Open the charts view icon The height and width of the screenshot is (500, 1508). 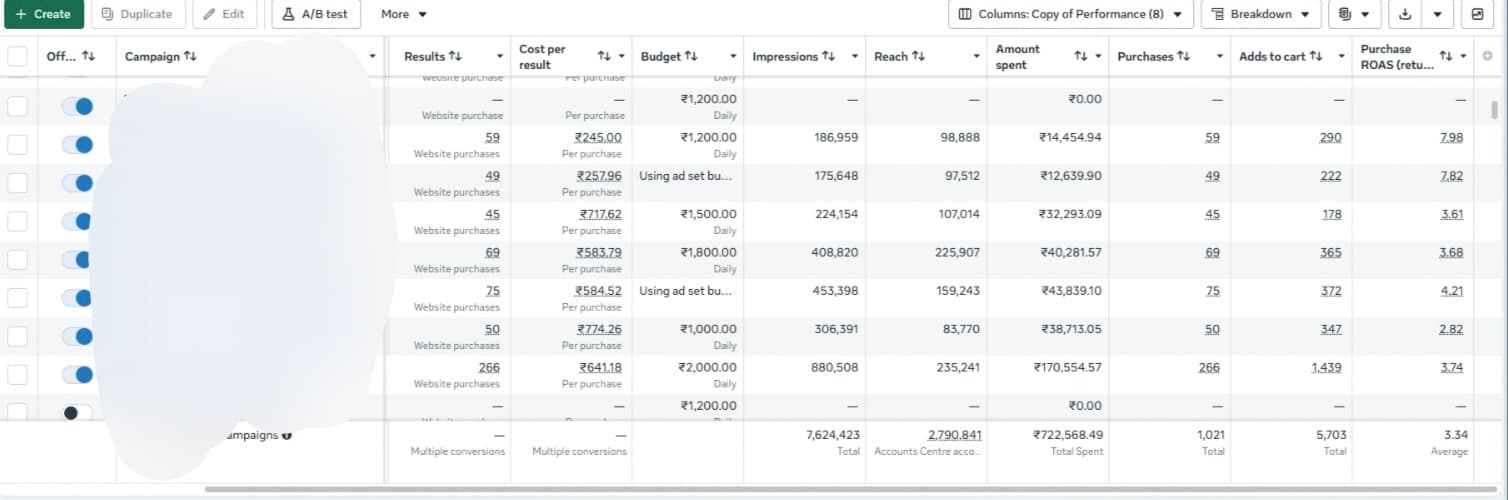coord(1477,14)
